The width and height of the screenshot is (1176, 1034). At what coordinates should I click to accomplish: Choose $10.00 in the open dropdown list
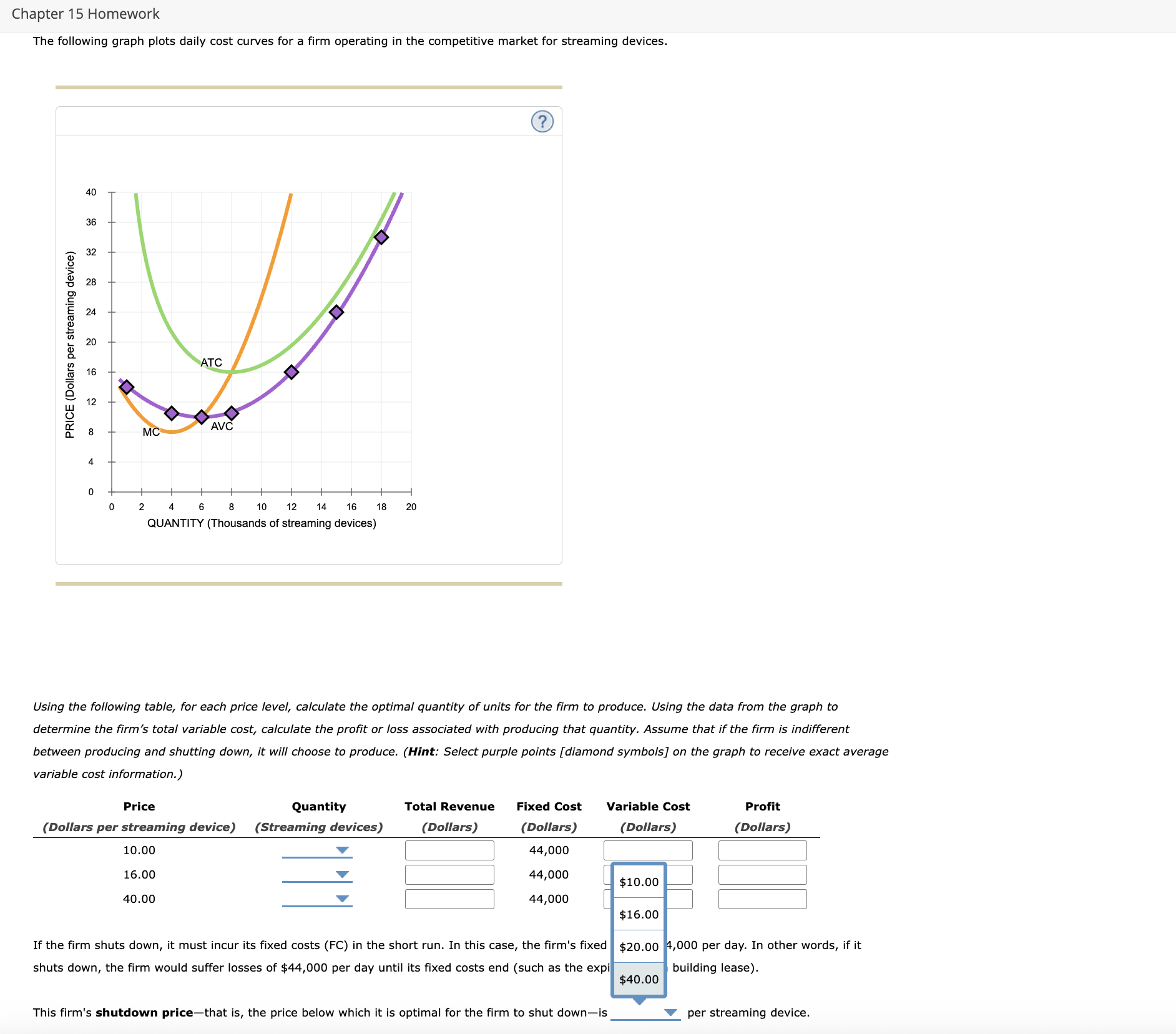[x=638, y=882]
